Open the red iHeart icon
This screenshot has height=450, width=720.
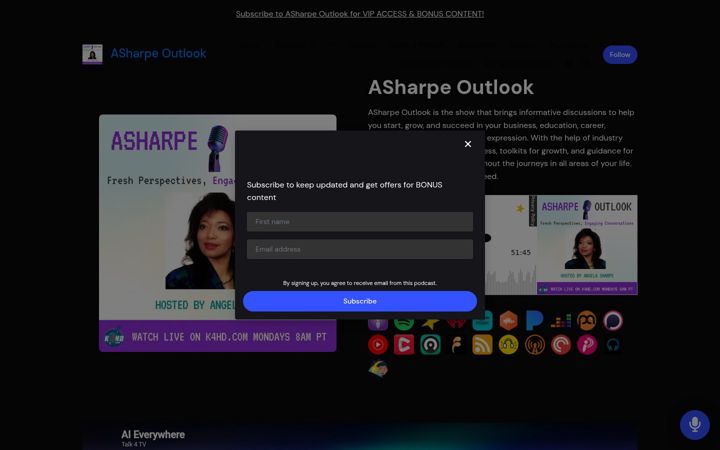point(456,324)
